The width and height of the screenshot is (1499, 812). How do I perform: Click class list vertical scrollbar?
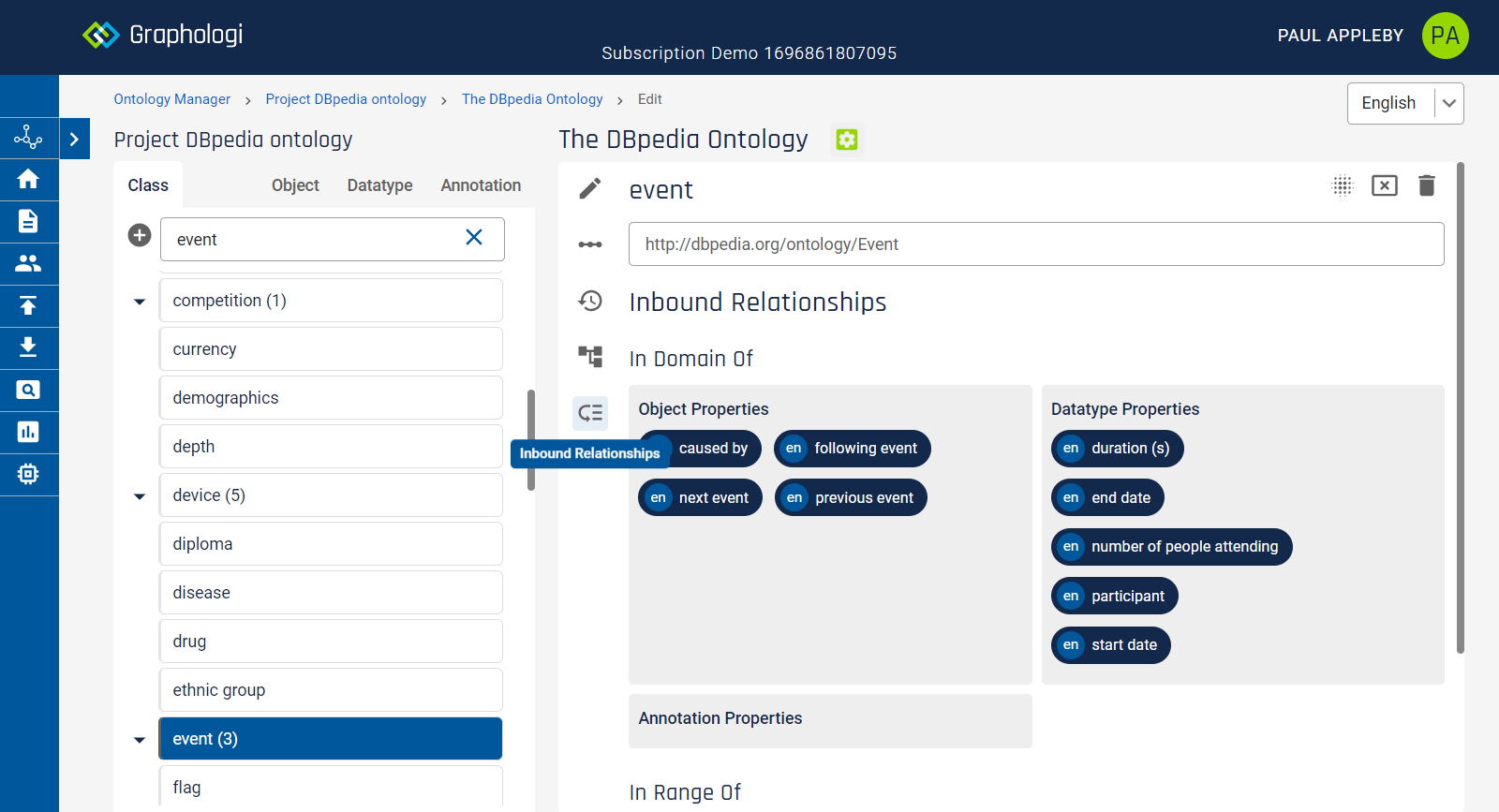531,440
